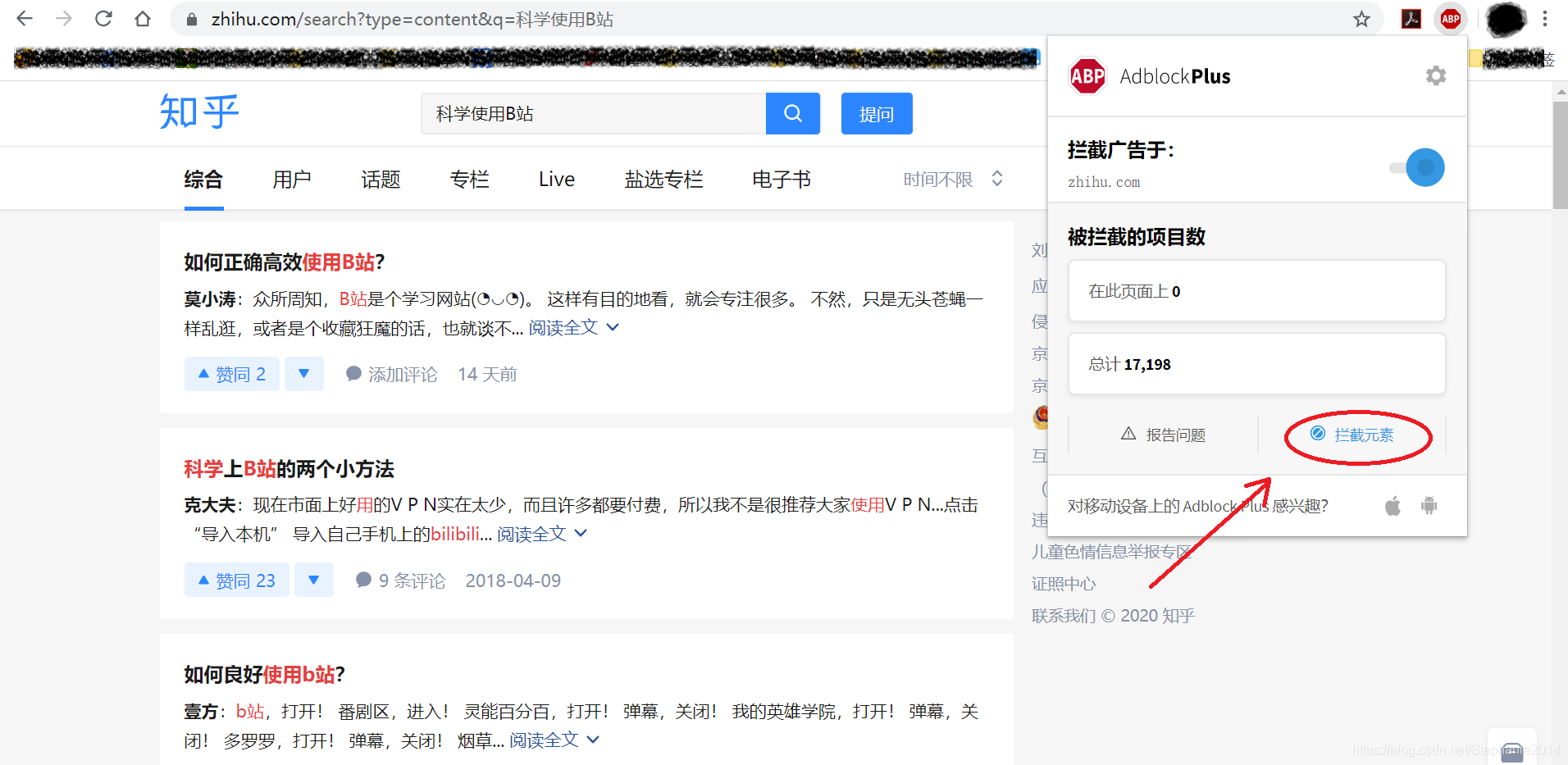Viewport: 1568px width, 765px height.
Task: Upvote 赞同 23 on second answer
Action: (x=237, y=580)
